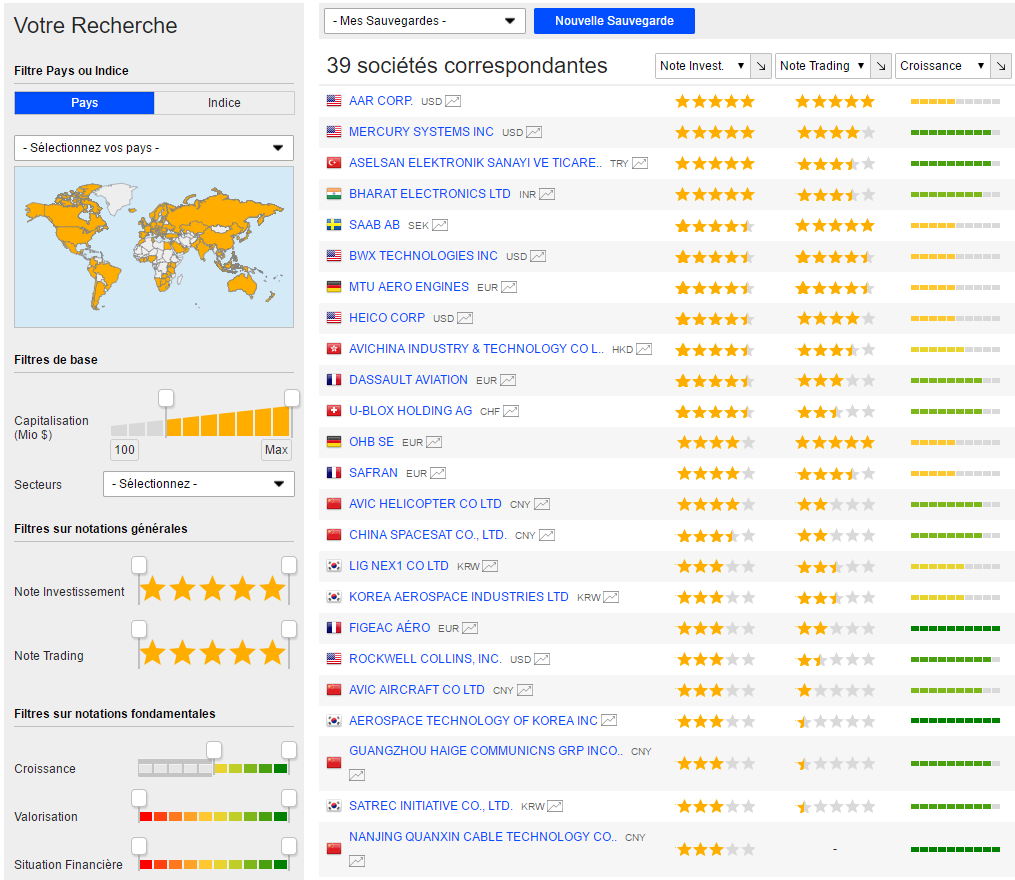The image size is (1015, 880).
Task: Click the sort arrow next to Note Invest.
Action: tap(761, 66)
